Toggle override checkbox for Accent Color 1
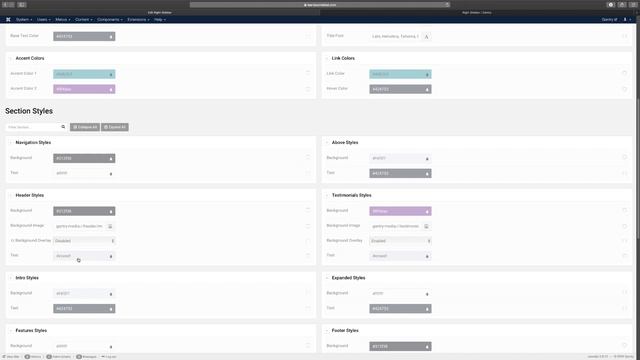The image size is (640, 360). click(x=308, y=73)
